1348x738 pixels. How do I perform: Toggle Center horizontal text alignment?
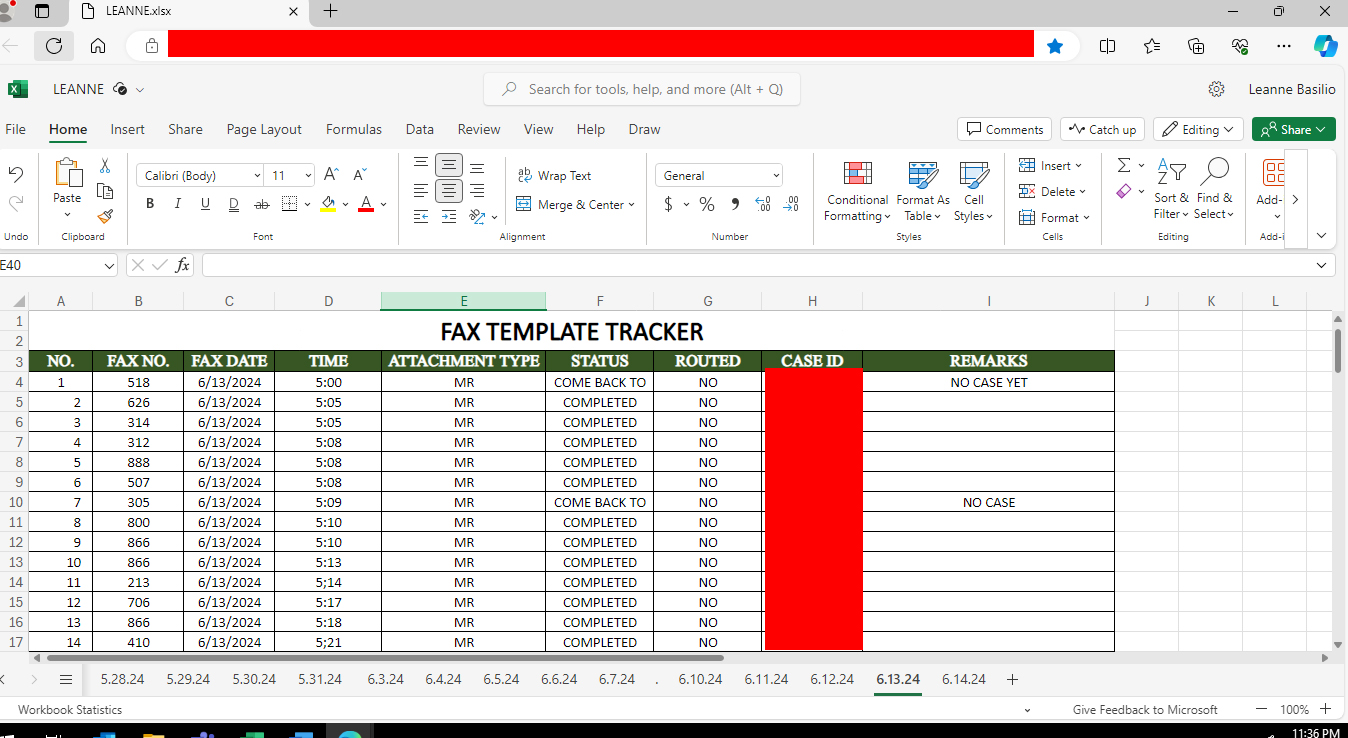449,190
